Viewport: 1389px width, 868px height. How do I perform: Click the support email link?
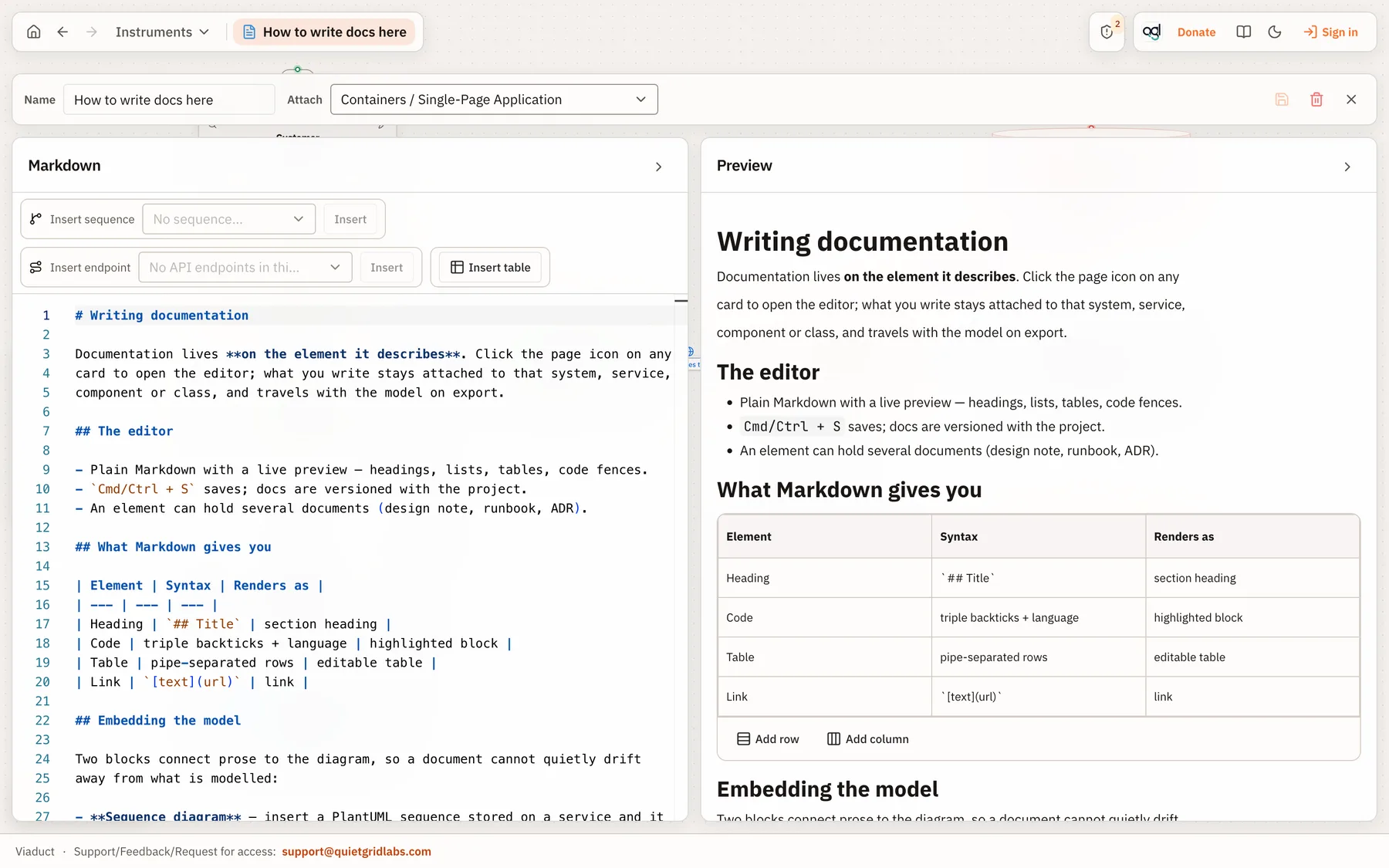357,852
